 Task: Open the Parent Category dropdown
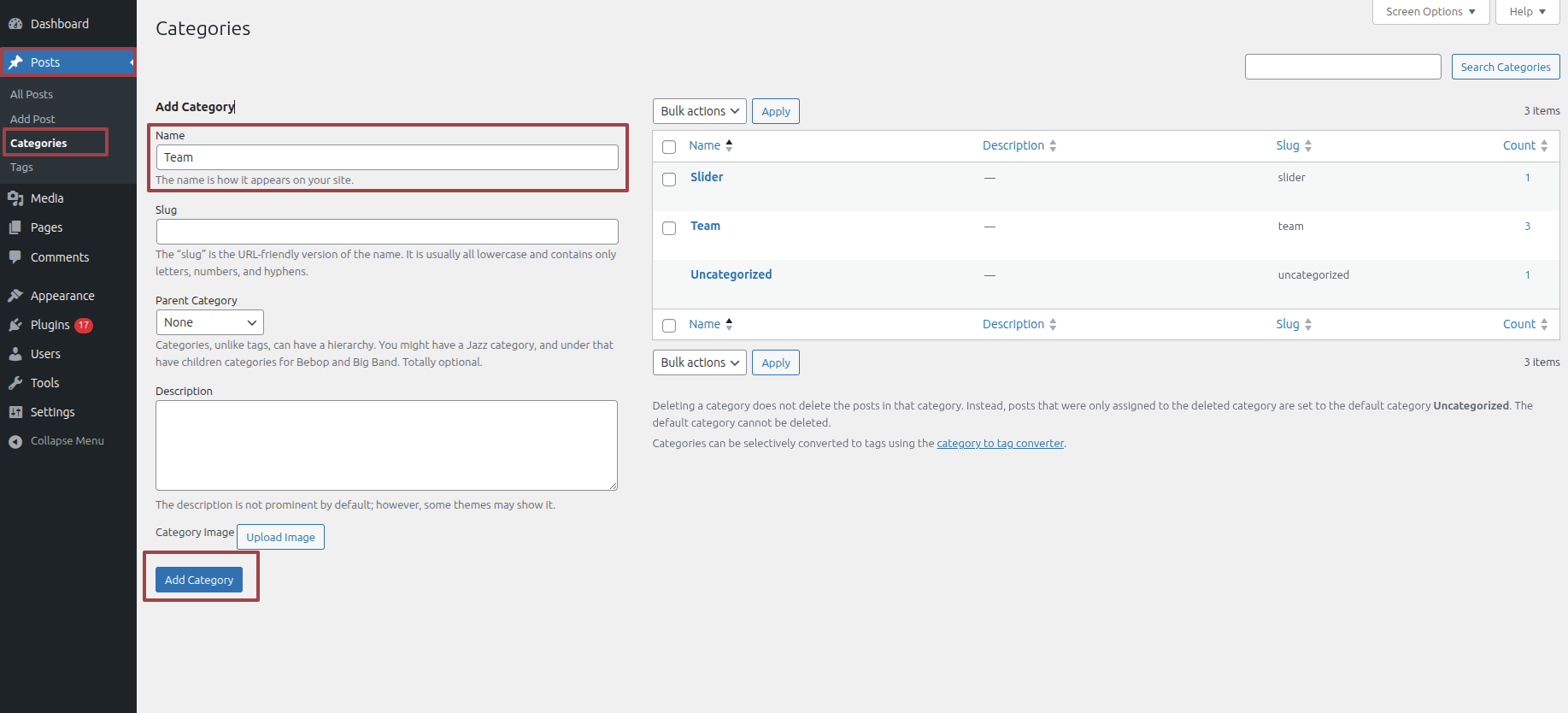(209, 322)
